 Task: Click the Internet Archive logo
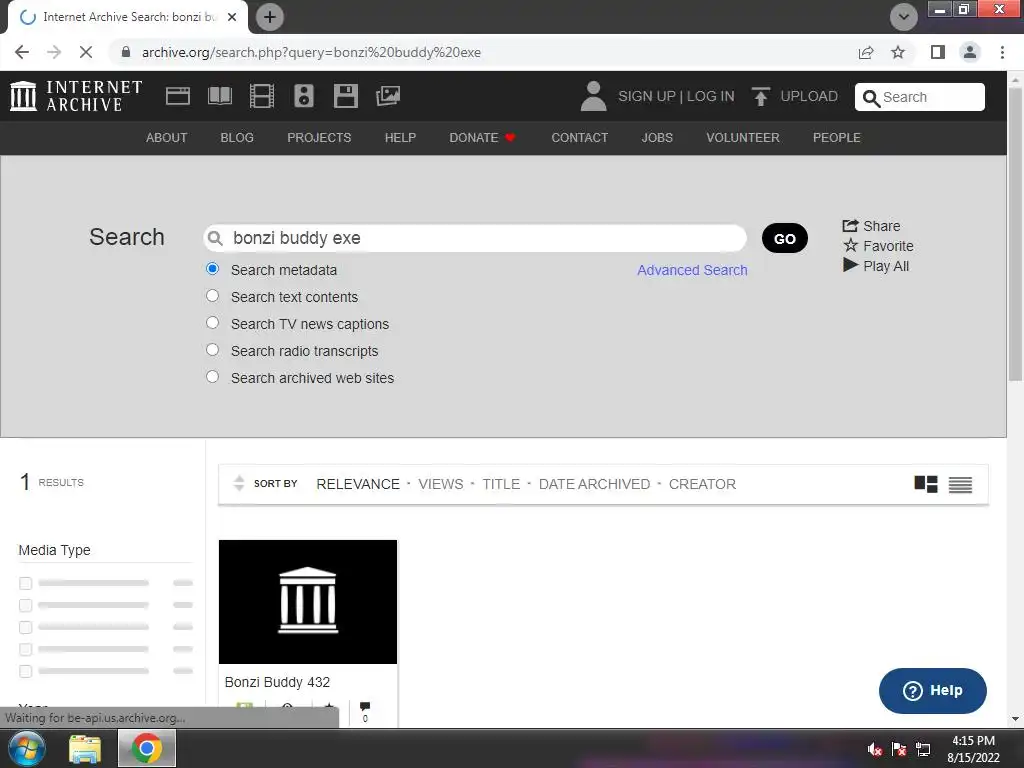pyautogui.click(x=76, y=96)
